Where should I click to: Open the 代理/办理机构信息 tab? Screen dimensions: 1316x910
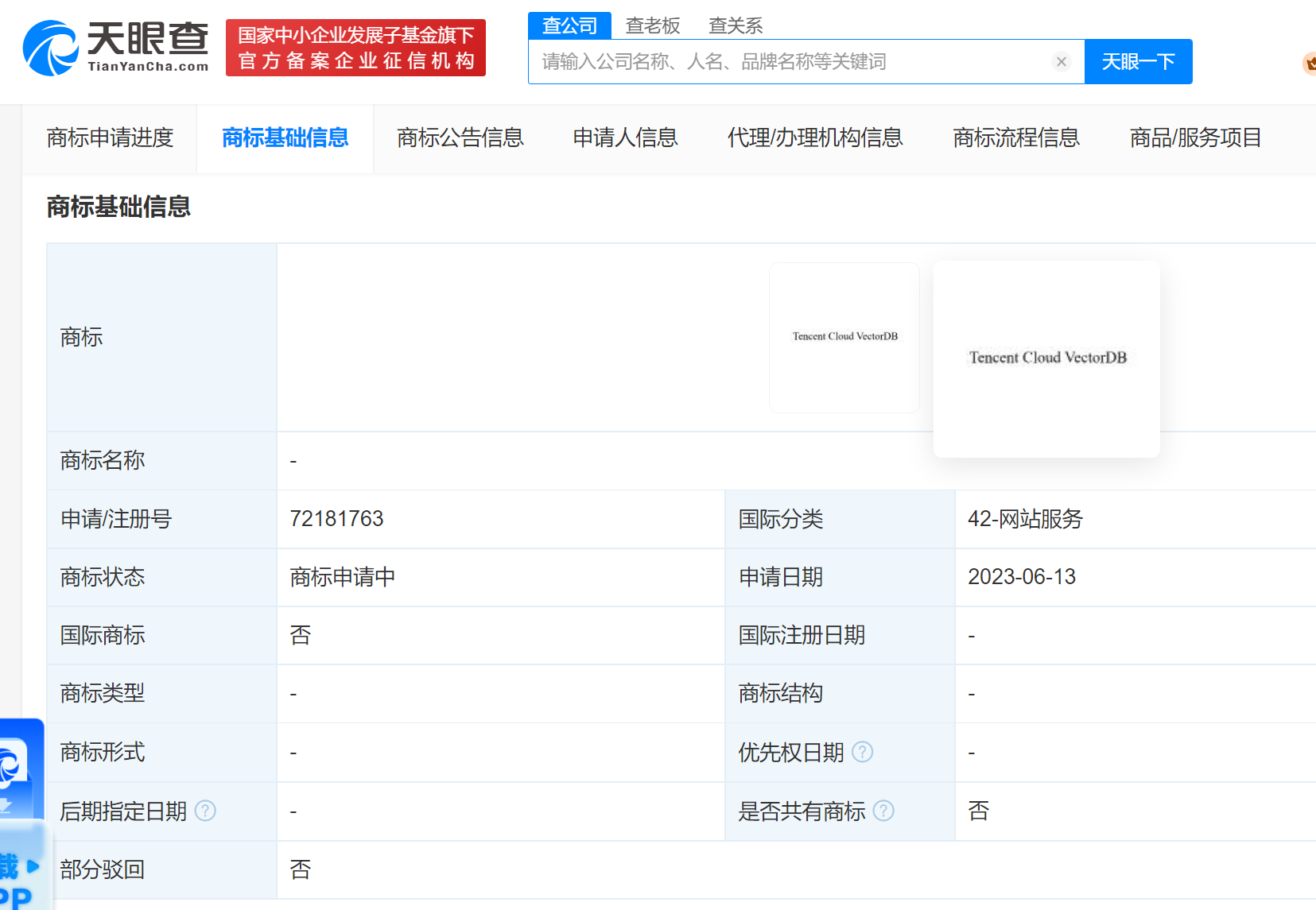(815, 138)
